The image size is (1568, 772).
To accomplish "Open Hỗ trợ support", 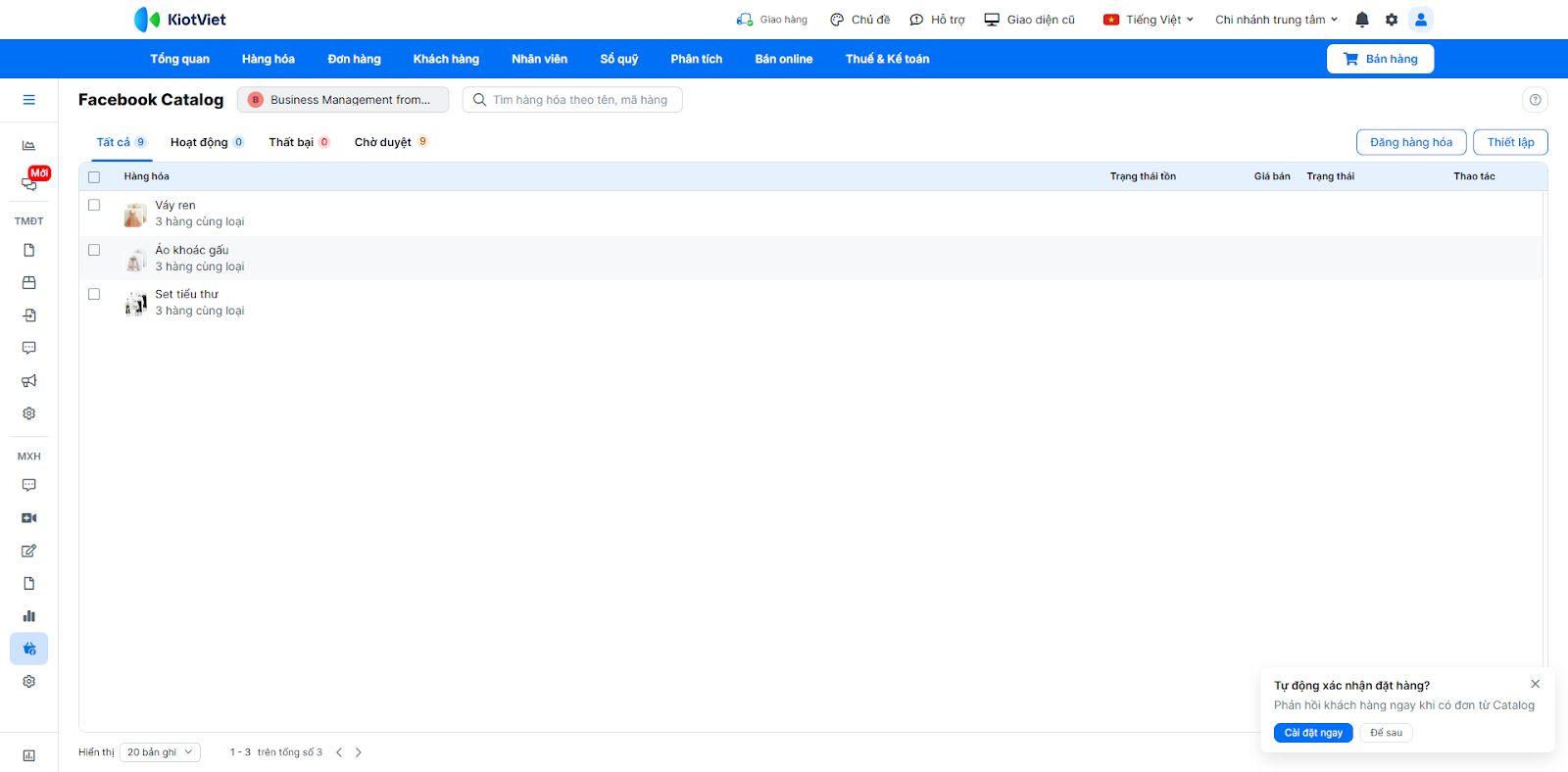I will click(x=938, y=20).
